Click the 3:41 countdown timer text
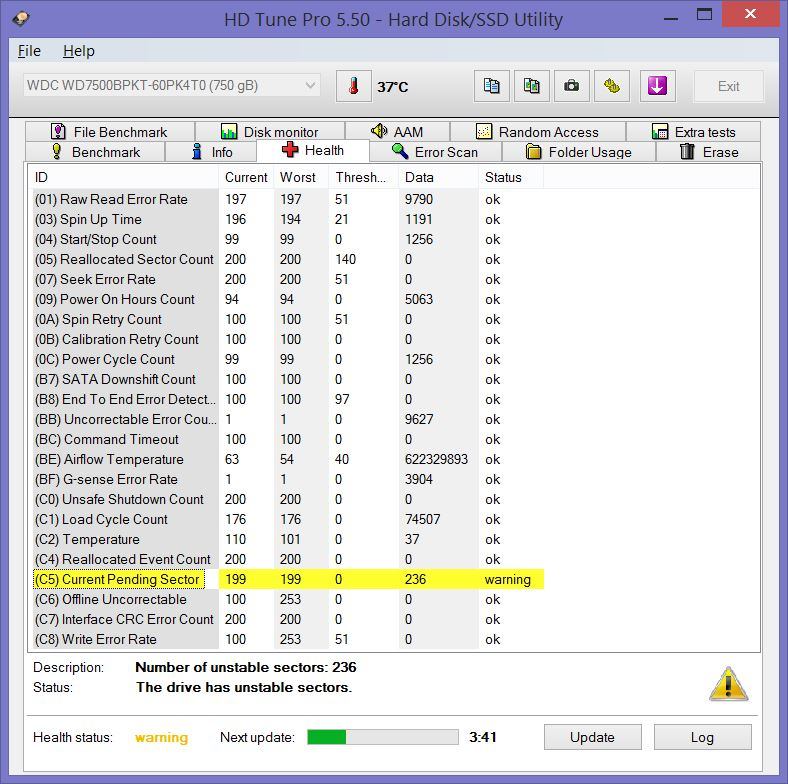The height and width of the screenshot is (784, 788). pyautogui.click(x=482, y=737)
